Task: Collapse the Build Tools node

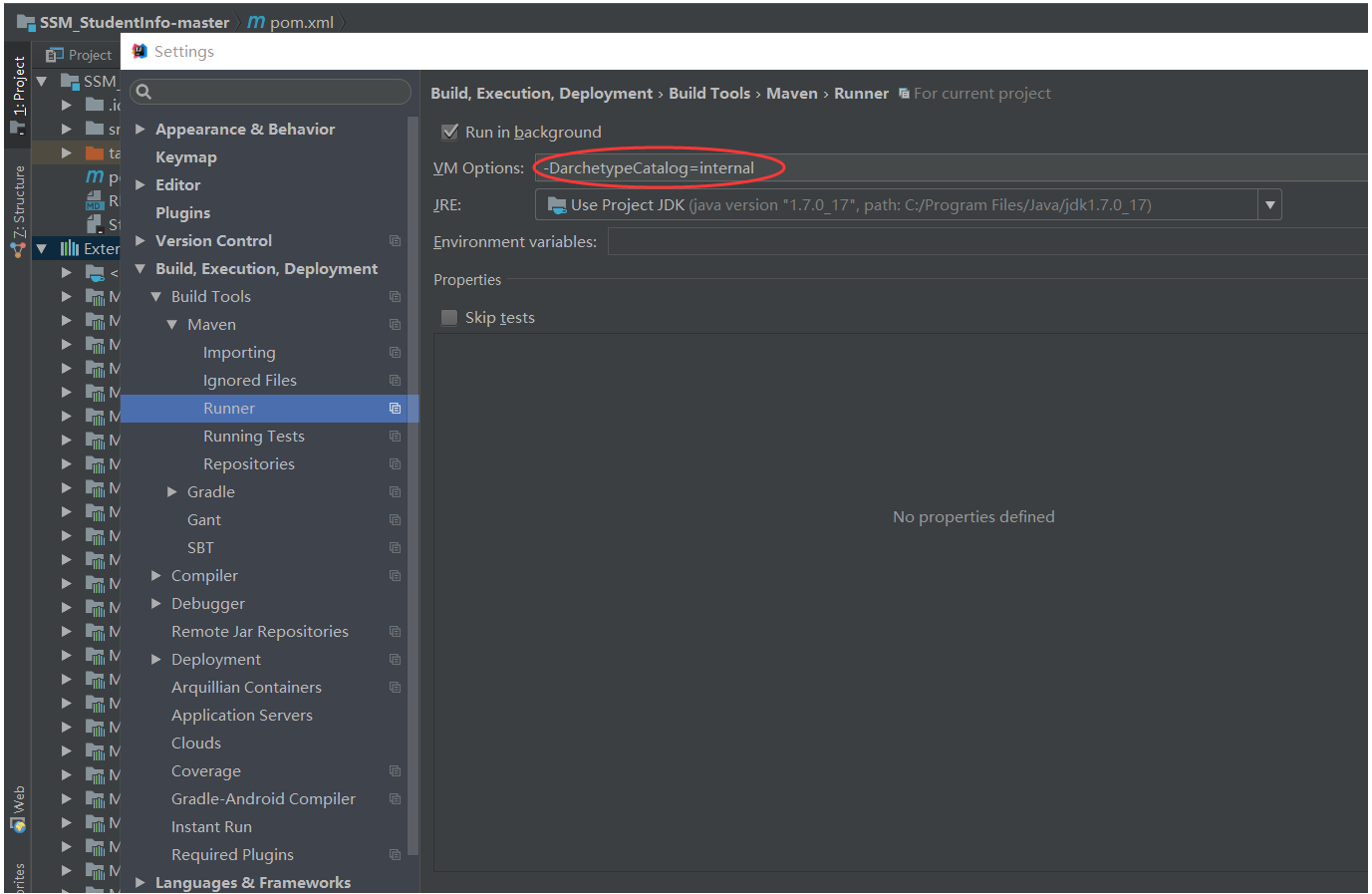Action: click(x=156, y=297)
